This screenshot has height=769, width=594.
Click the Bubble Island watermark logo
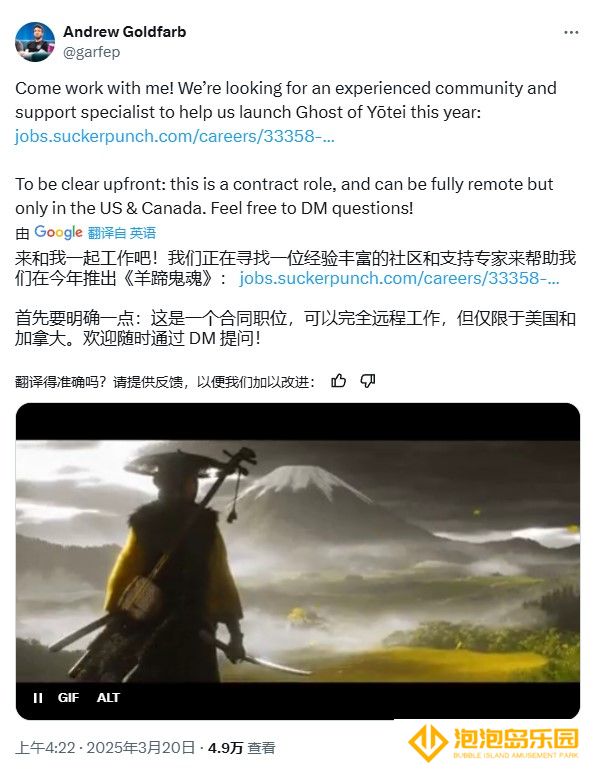[427, 743]
